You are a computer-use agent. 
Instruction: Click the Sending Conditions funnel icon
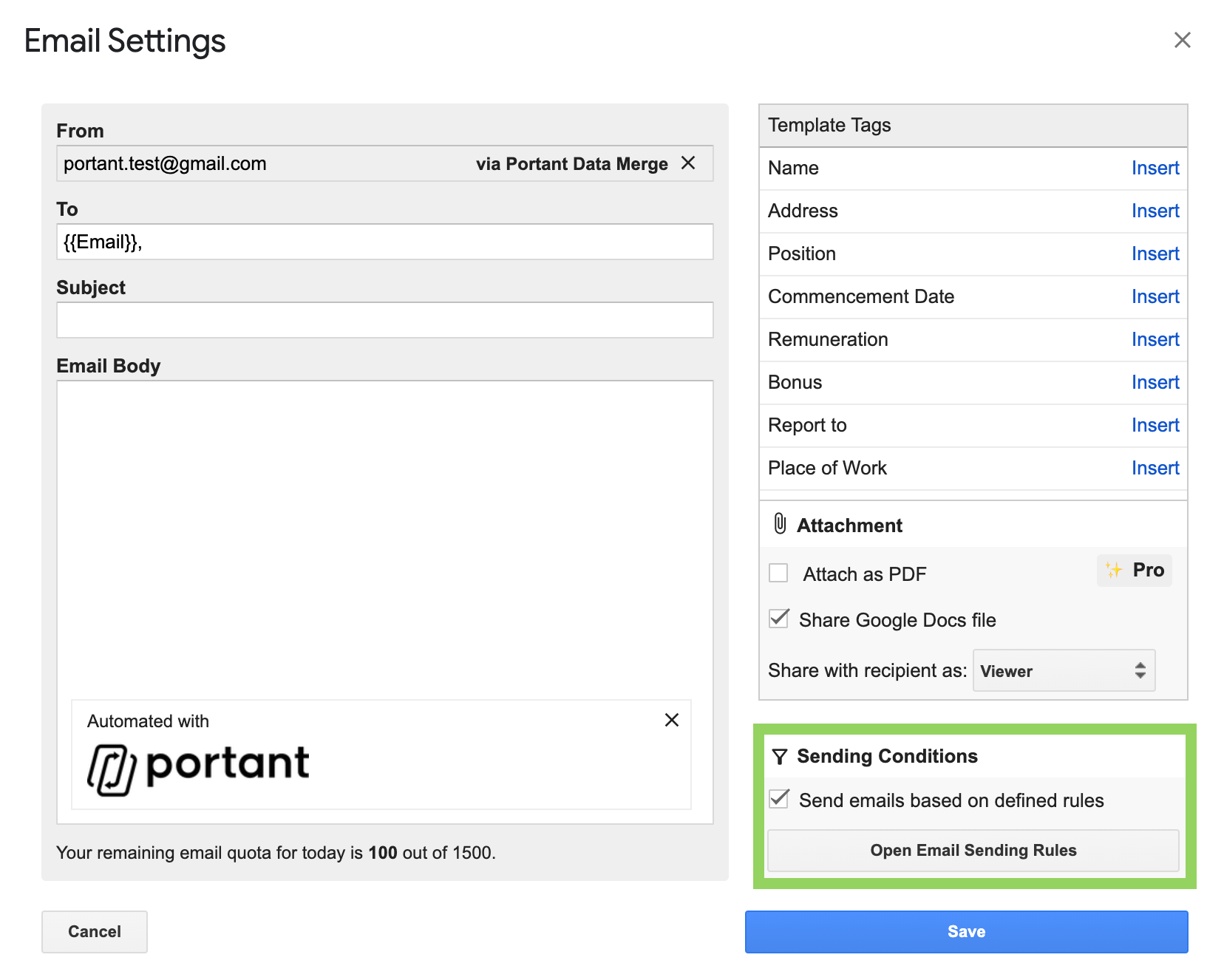[779, 756]
